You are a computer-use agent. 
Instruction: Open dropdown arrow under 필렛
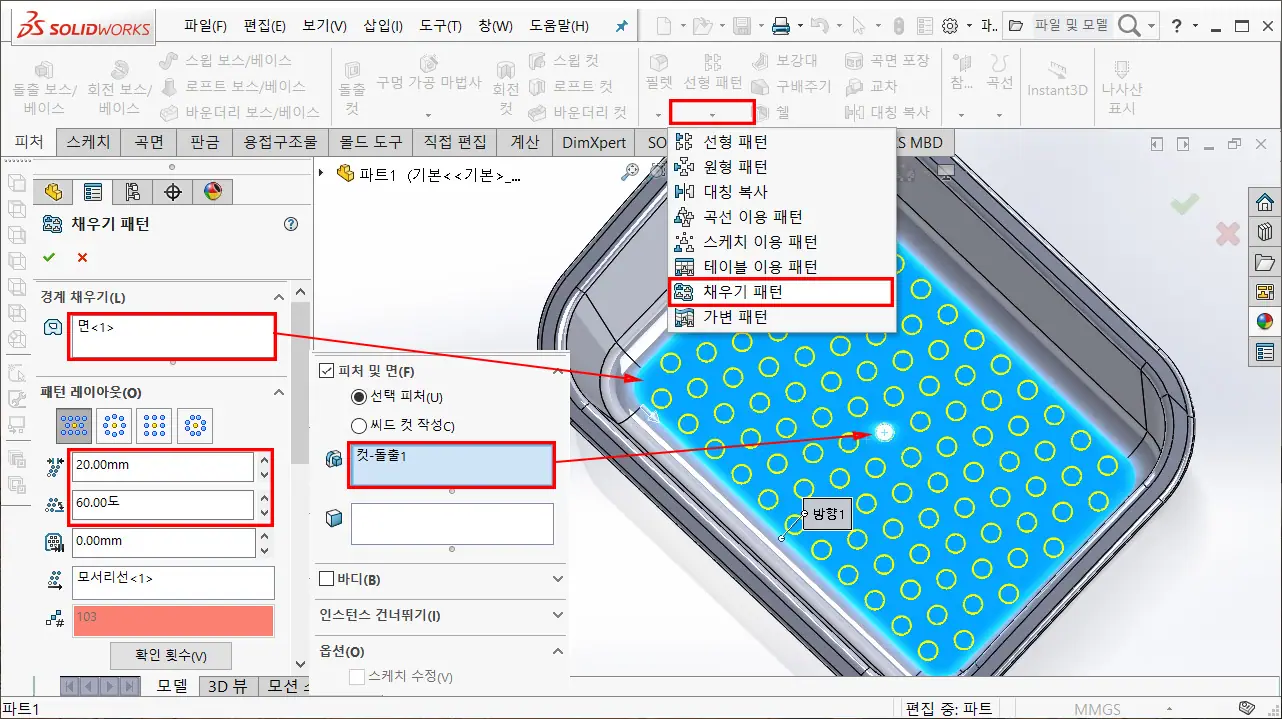[x=659, y=114]
